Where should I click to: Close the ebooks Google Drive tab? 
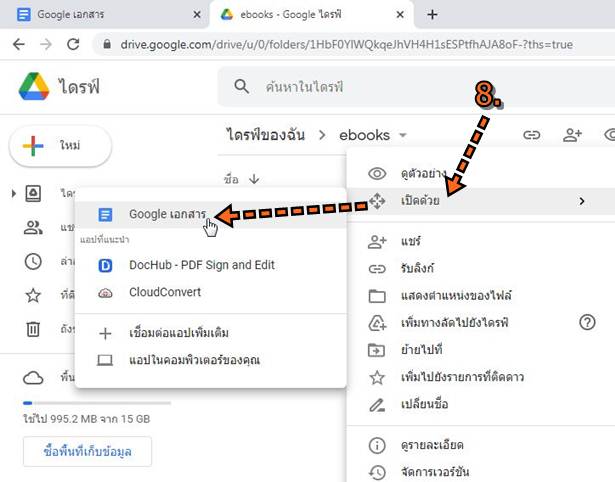click(400, 15)
